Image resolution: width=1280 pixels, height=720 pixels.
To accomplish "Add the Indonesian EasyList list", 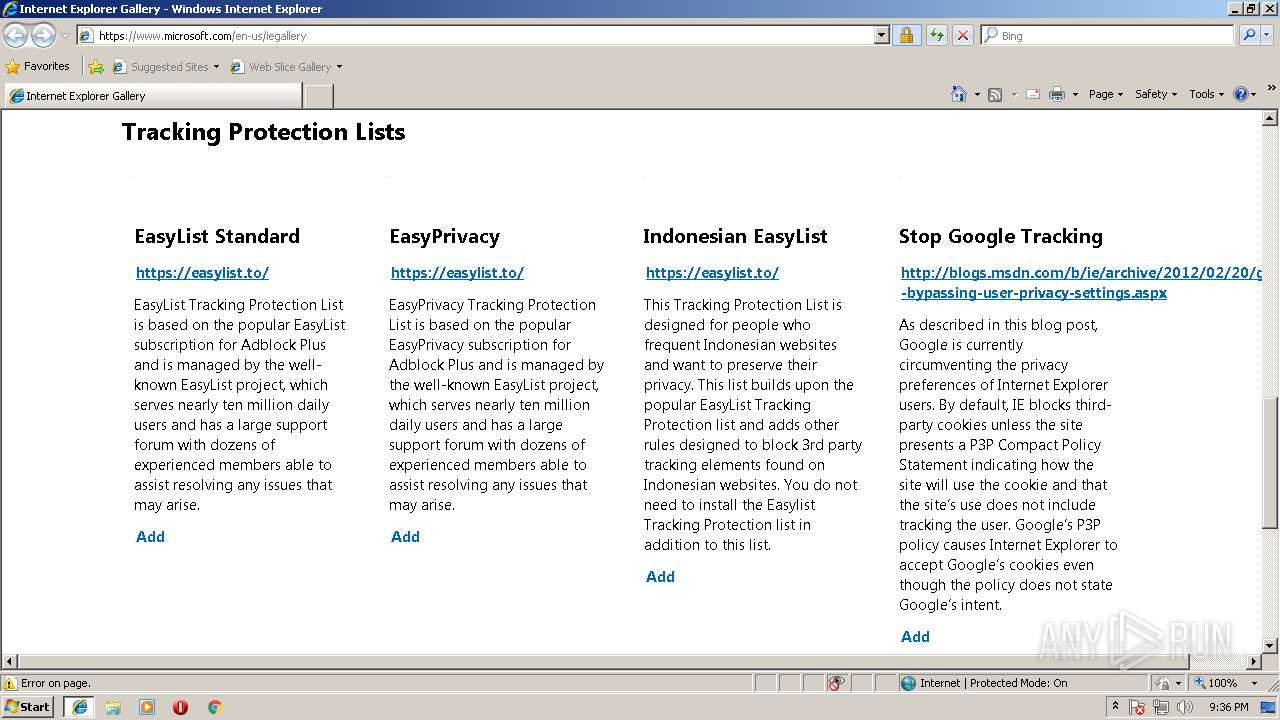I will click(660, 577).
